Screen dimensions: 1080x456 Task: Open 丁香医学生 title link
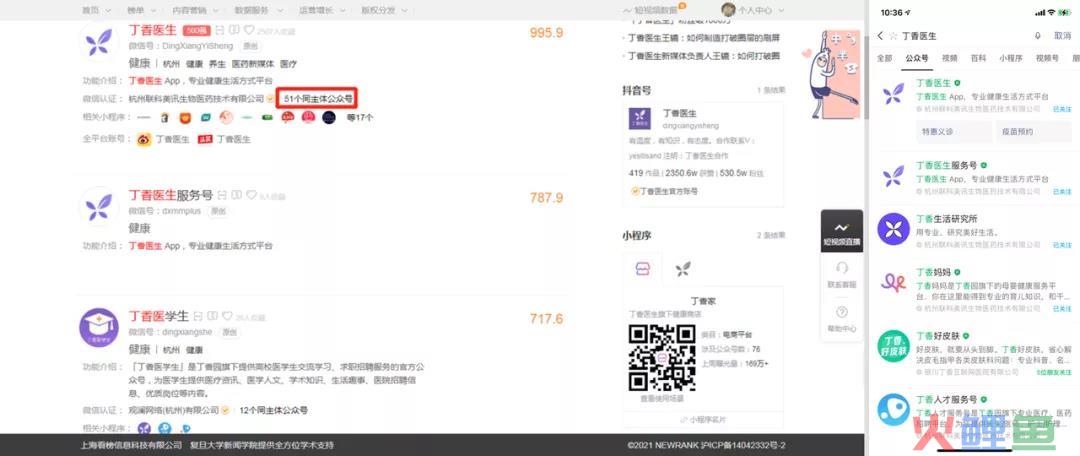[158, 316]
